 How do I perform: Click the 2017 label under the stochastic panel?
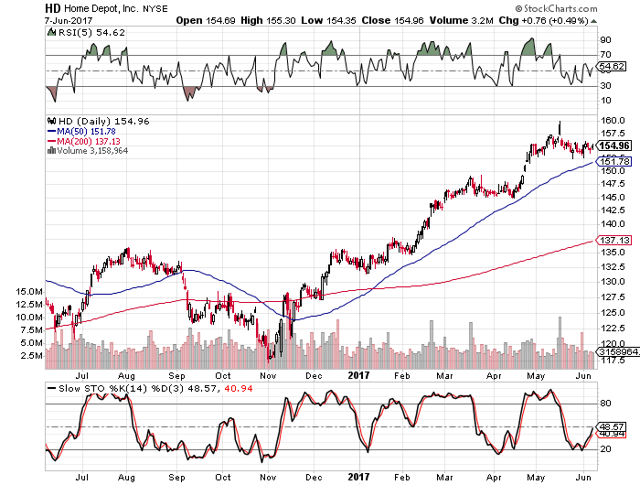pos(359,477)
